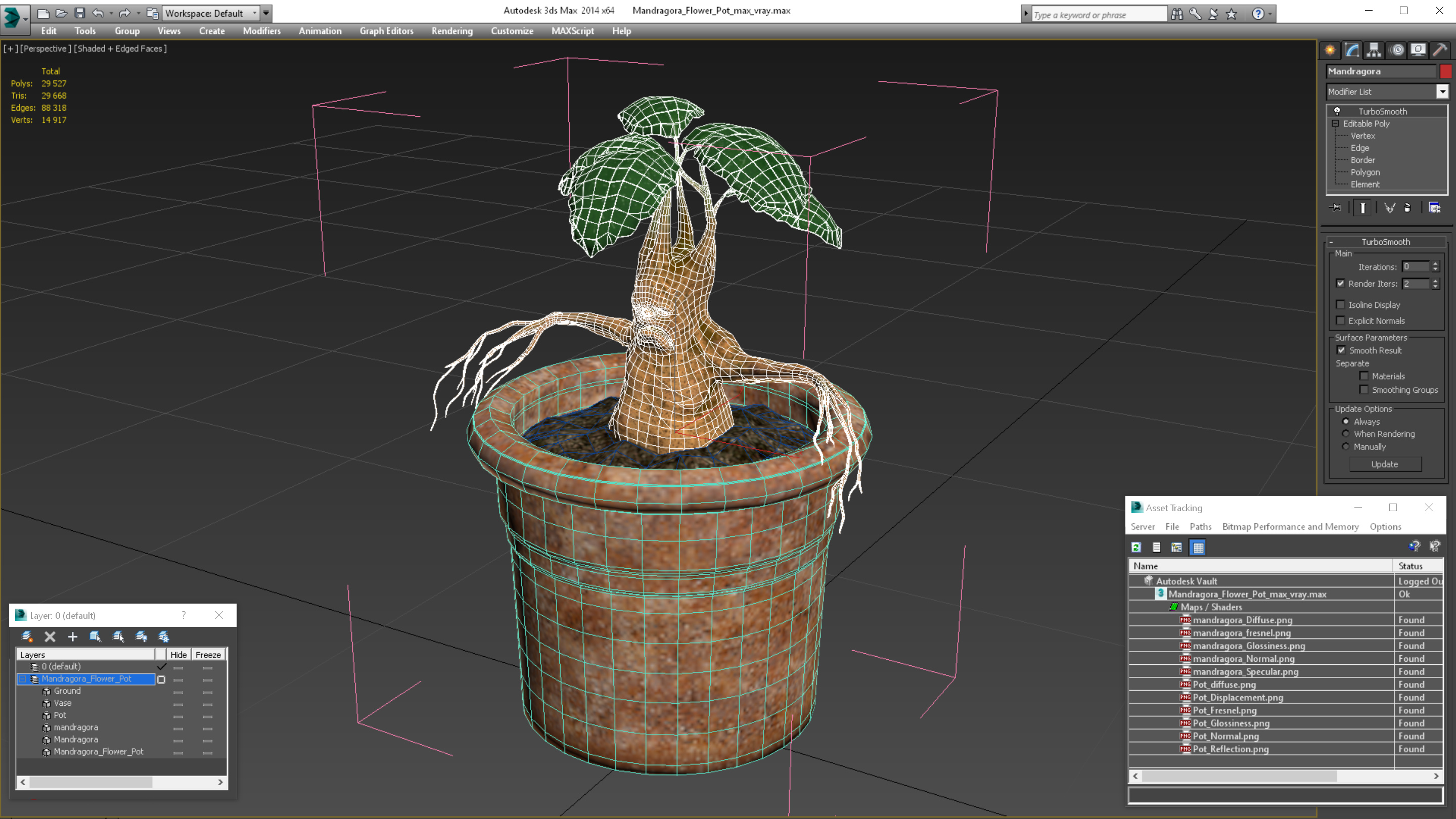Viewport: 1456px width, 819px height.
Task: Collapse the Mandragora_Flower_Pot layer
Action: point(23,679)
